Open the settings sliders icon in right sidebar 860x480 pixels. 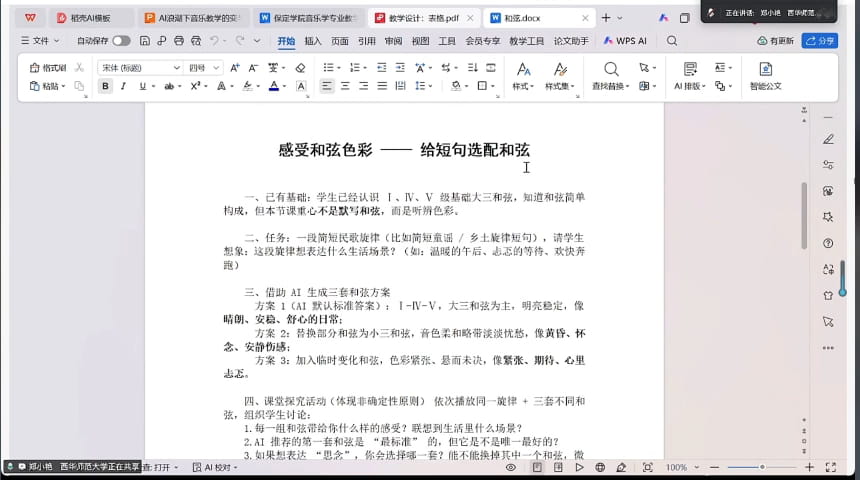pyautogui.click(x=828, y=165)
